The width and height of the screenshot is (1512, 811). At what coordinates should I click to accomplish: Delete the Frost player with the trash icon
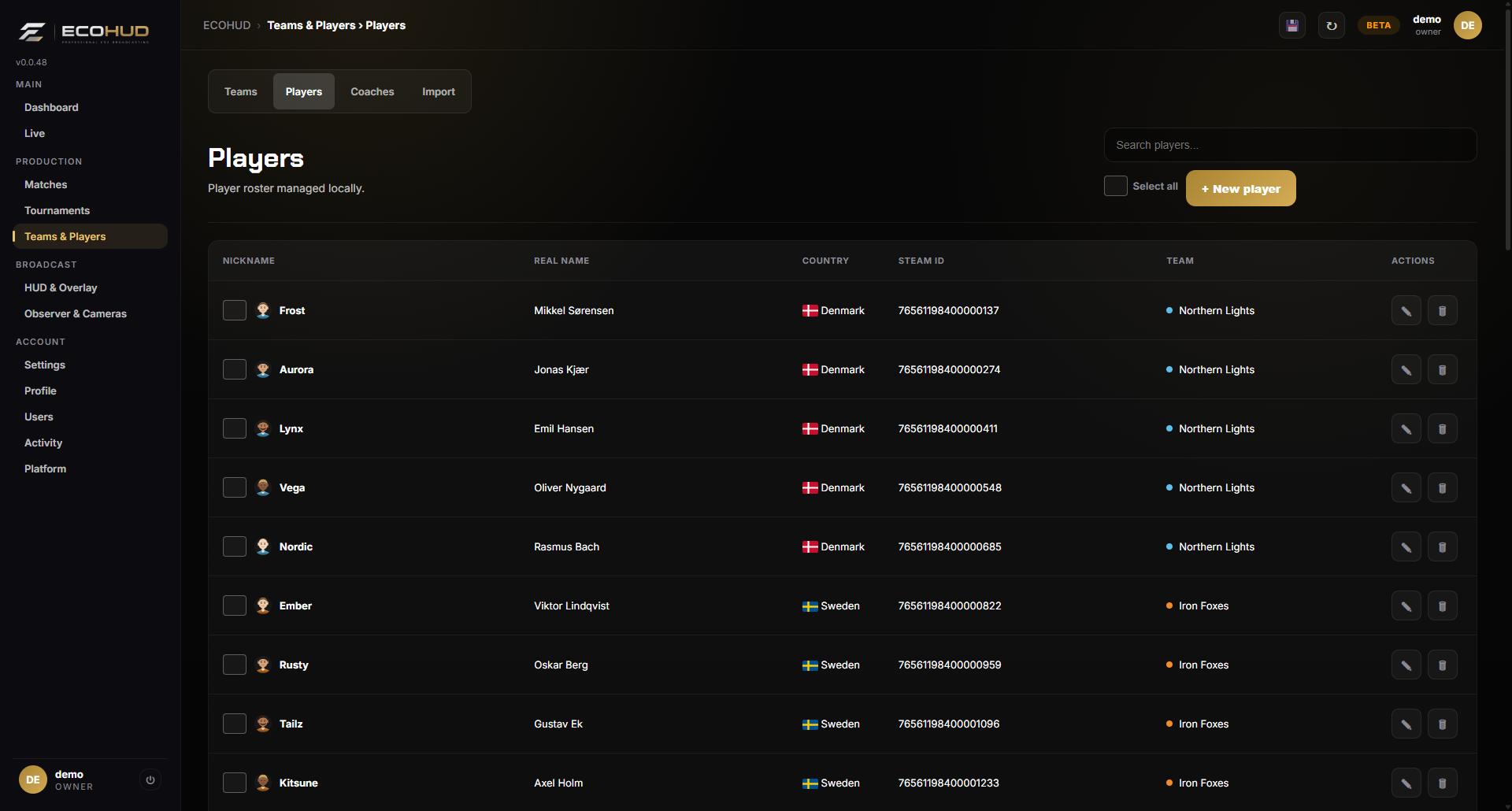click(x=1442, y=310)
